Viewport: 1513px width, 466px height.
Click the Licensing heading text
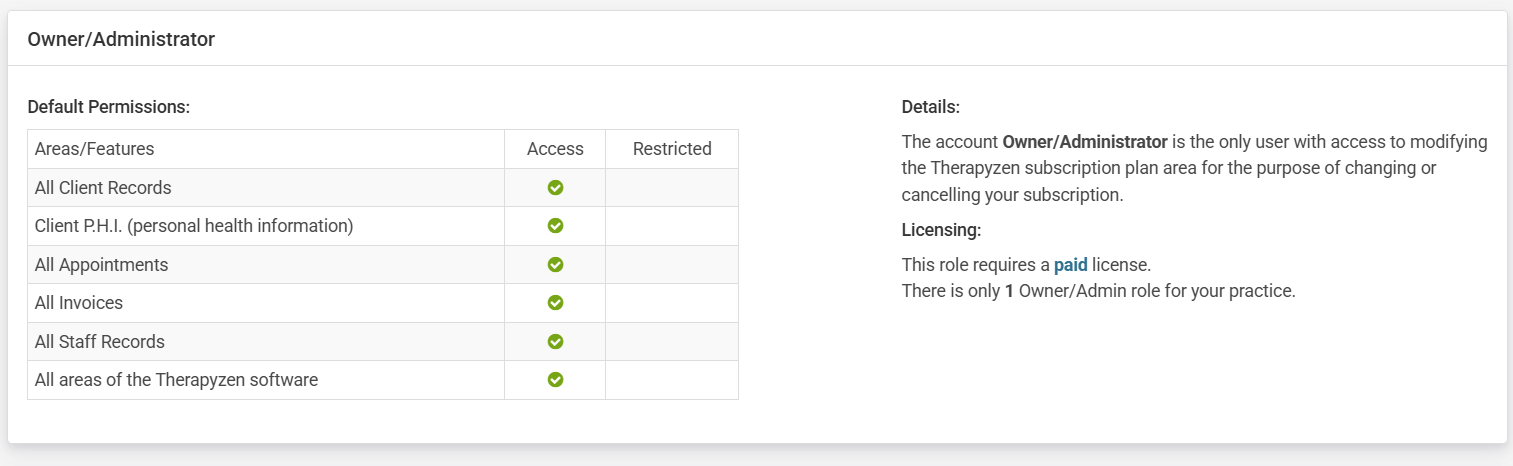[x=941, y=230]
